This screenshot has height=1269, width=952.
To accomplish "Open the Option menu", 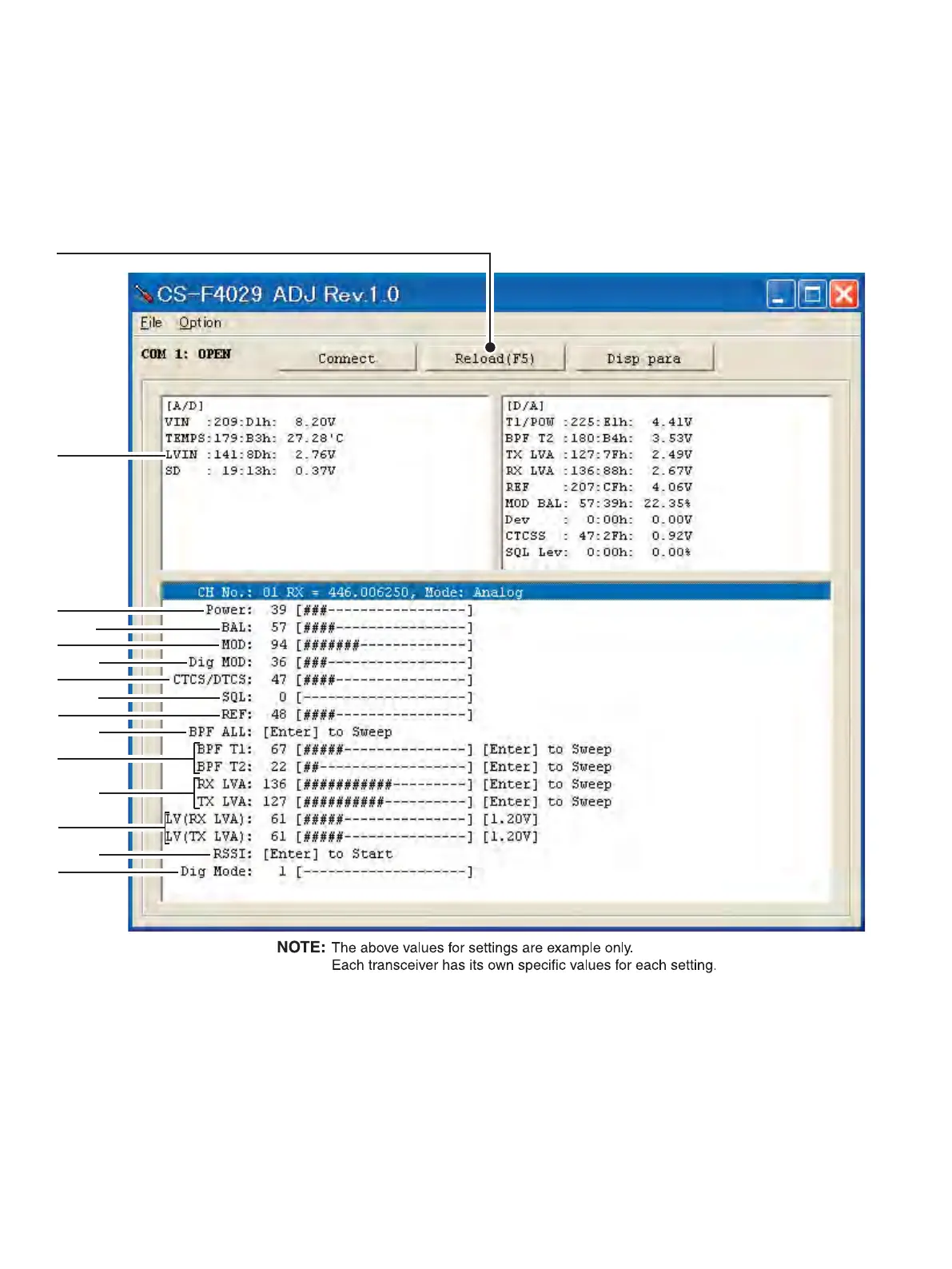I will pos(200,322).
